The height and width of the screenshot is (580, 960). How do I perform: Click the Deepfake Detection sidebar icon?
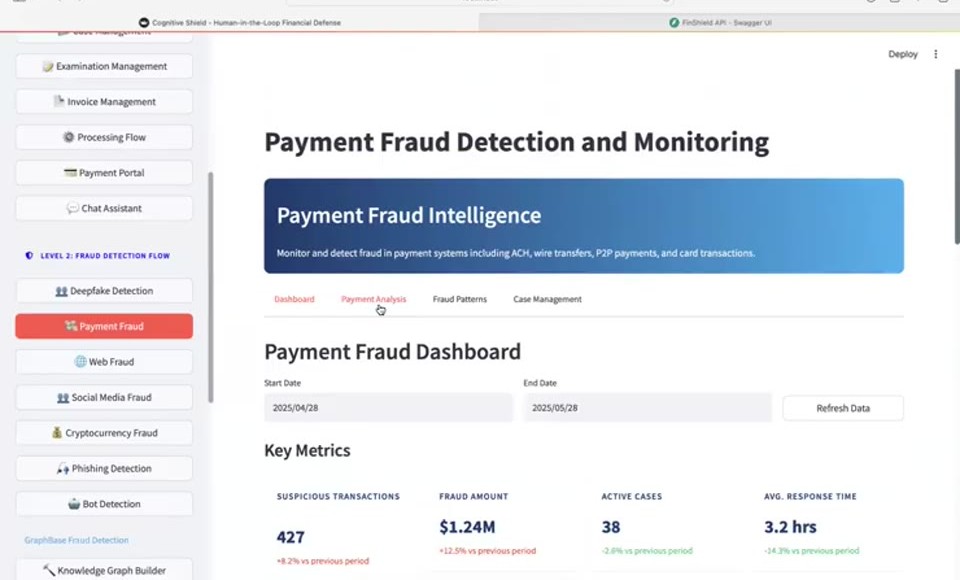pyautogui.click(x=61, y=291)
